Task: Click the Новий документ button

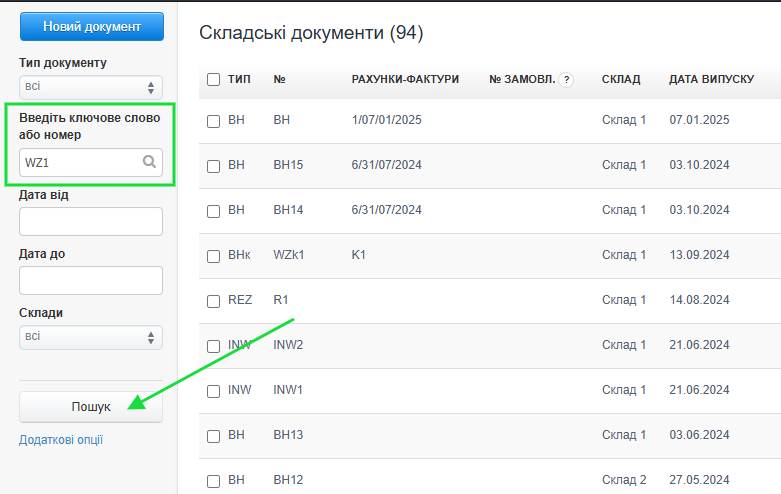Action: [91, 26]
